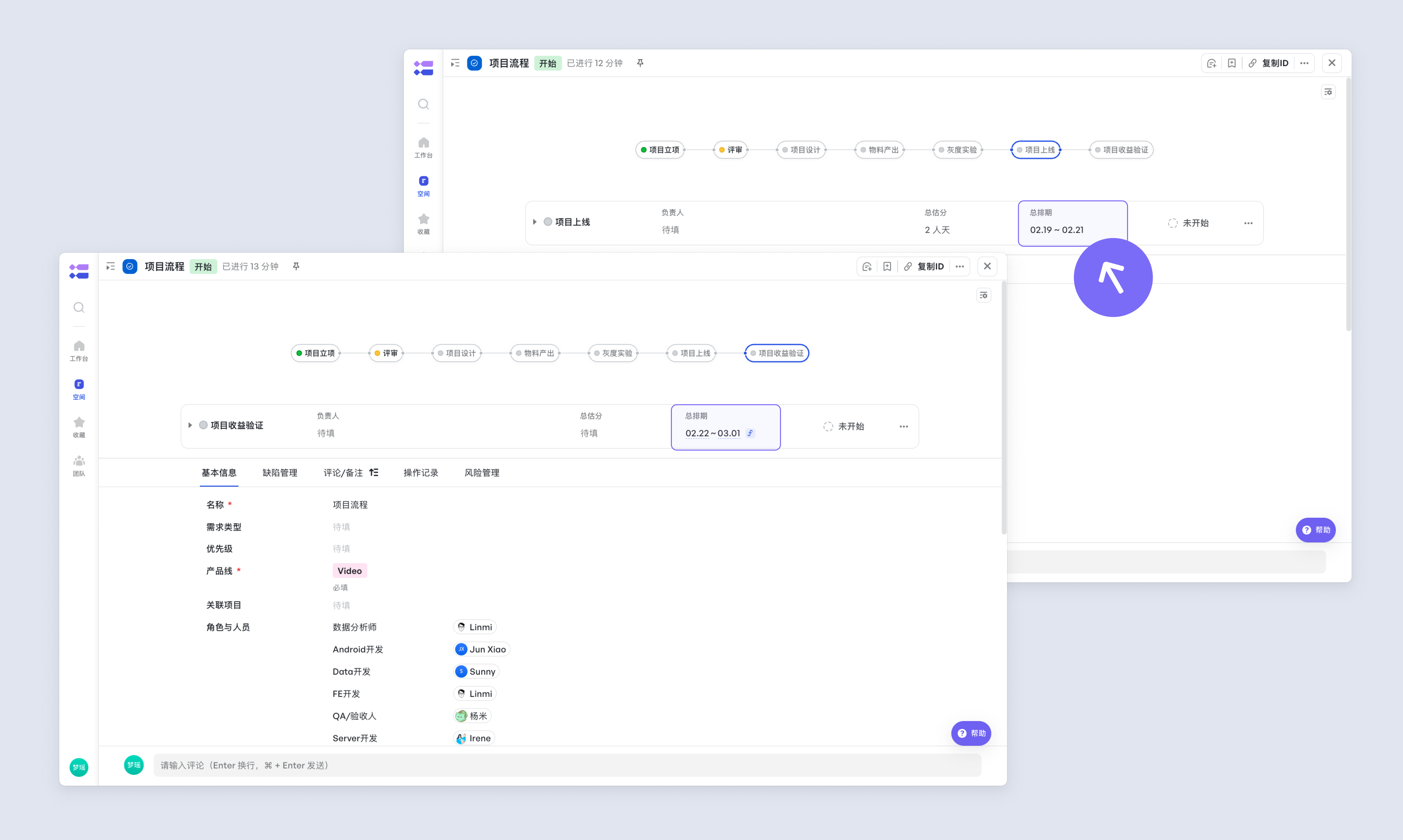This screenshot has height=840, width=1403.
Task: Open the 开始 status tag in back window
Action: point(547,63)
